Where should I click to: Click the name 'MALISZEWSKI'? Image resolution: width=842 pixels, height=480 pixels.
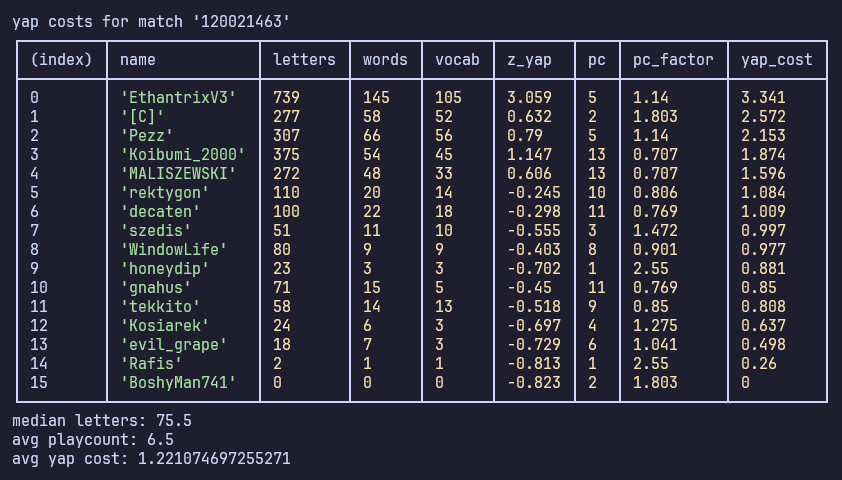point(178,173)
